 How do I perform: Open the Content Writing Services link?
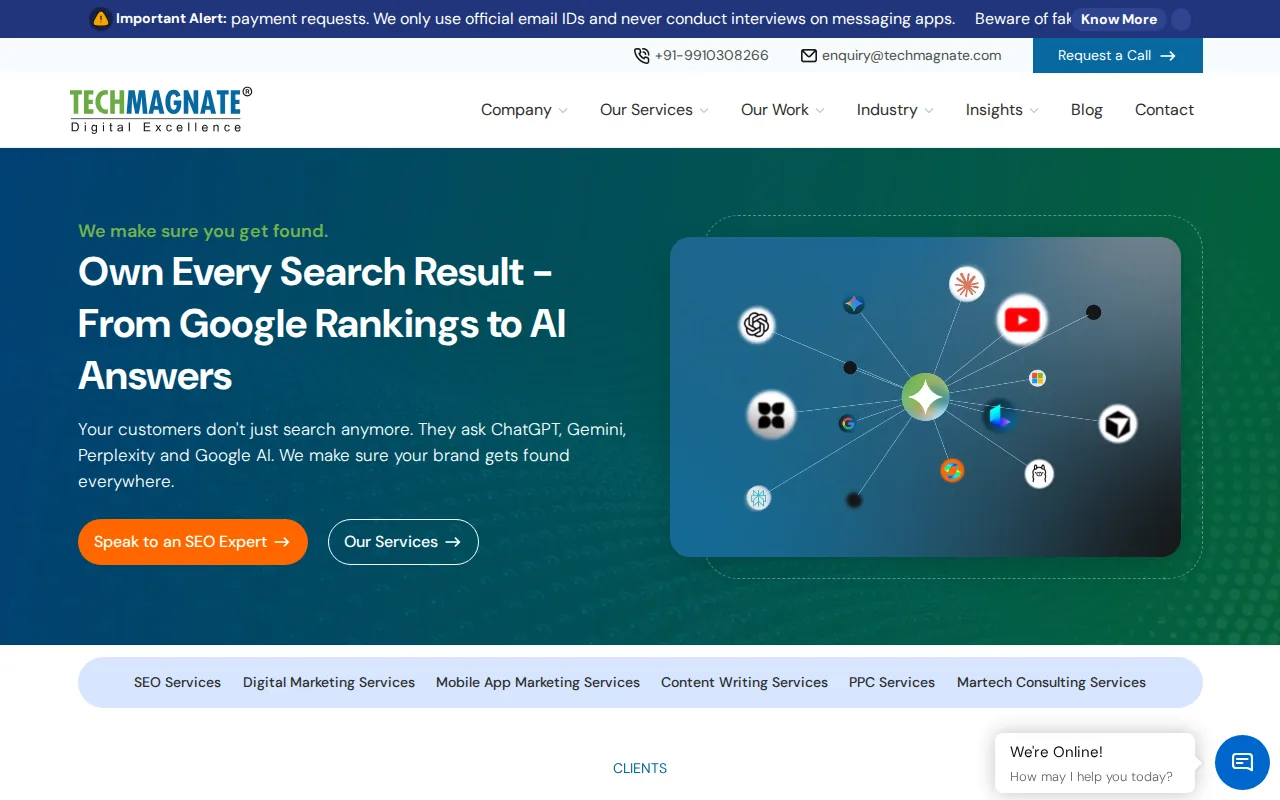744,682
